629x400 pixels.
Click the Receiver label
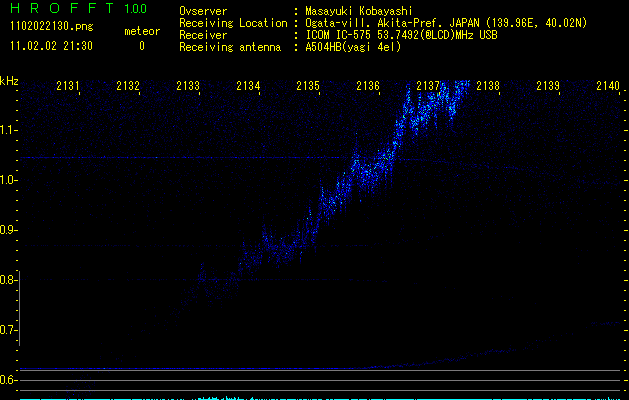coord(203,35)
